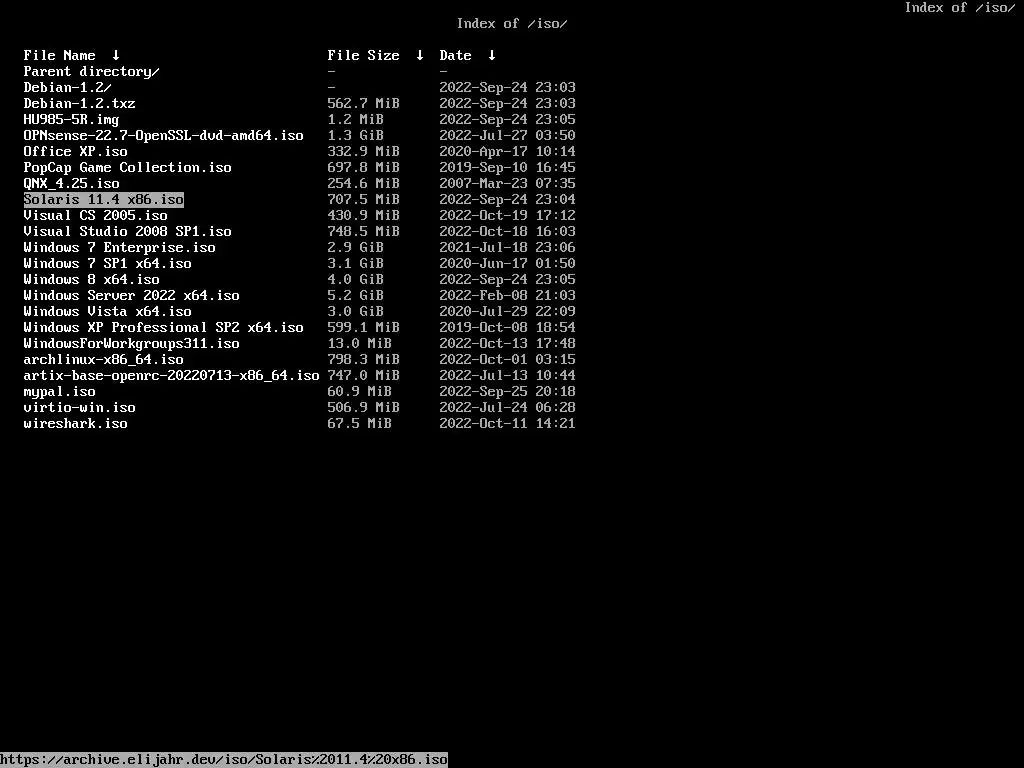
Task: Open the Debian-1.2/ folder
Action: [67, 88]
